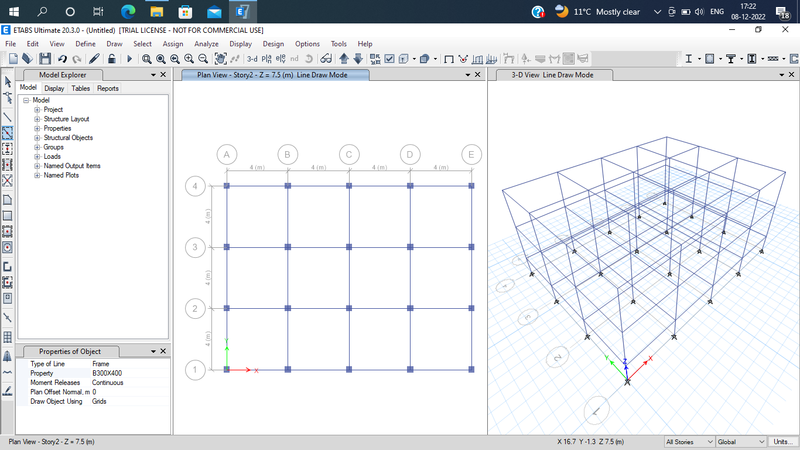Image resolution: width=800 pixels, height=450 pixels.
Task: Switch to the Tables tab
Action: pyautogui.click(x=81, y=88)
